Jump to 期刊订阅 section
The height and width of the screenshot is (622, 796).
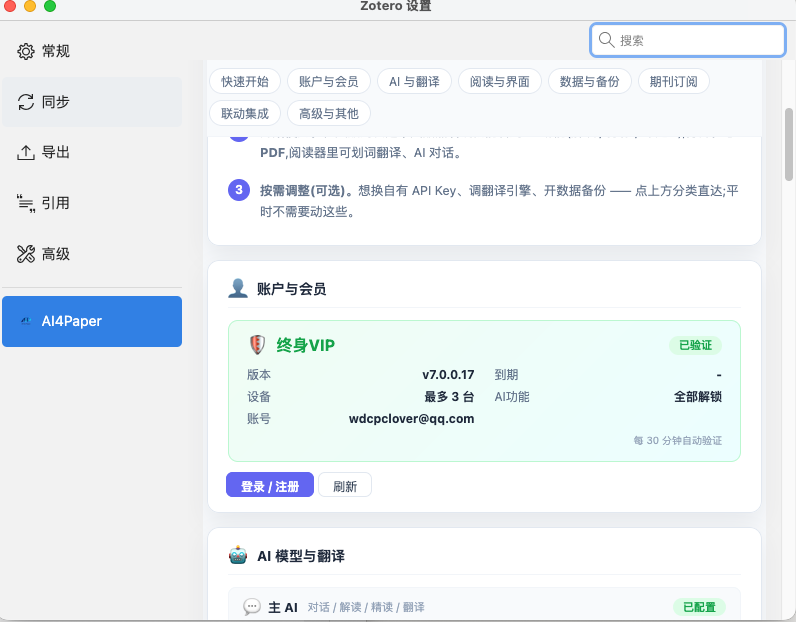674,81
